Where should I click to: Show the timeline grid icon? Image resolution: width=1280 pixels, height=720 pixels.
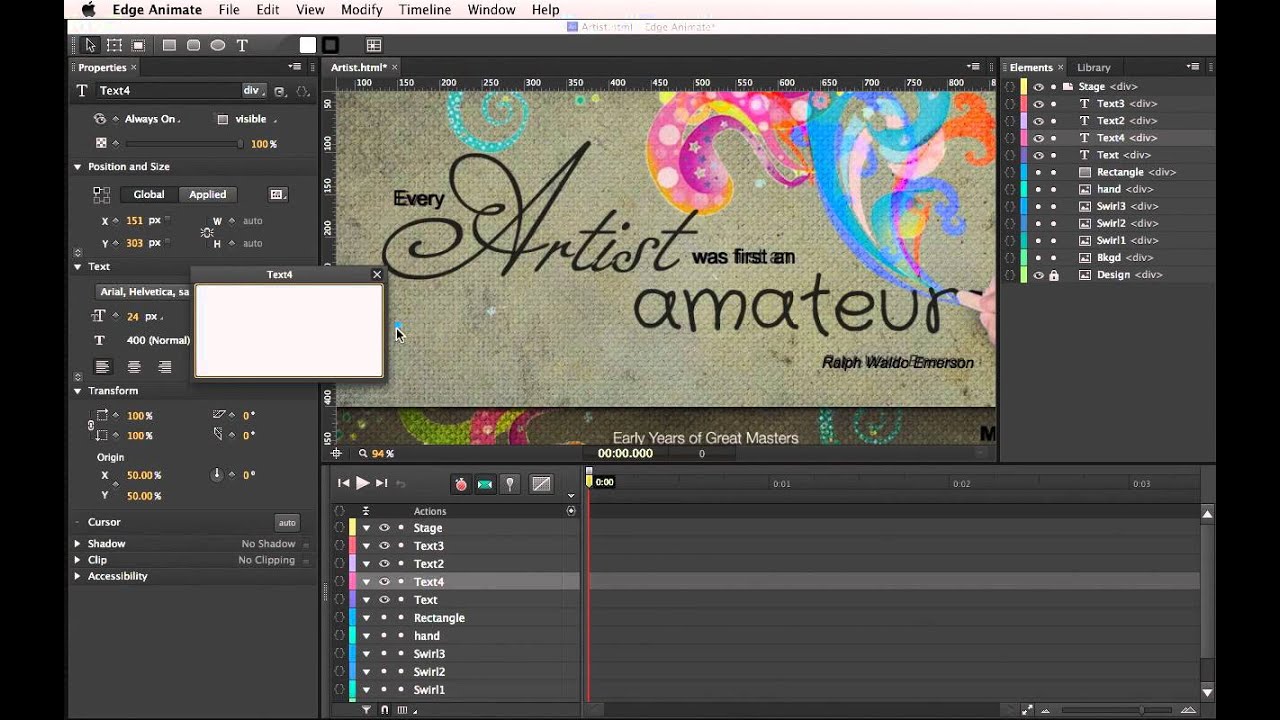pyautogui.click(x=402, y=710)
